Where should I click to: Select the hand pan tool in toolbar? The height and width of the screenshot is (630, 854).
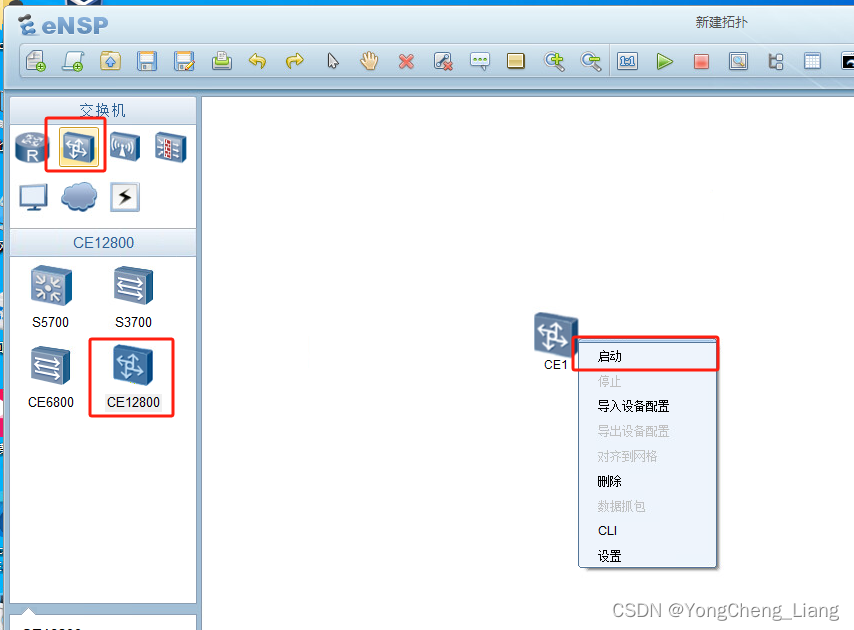[369, 61]
